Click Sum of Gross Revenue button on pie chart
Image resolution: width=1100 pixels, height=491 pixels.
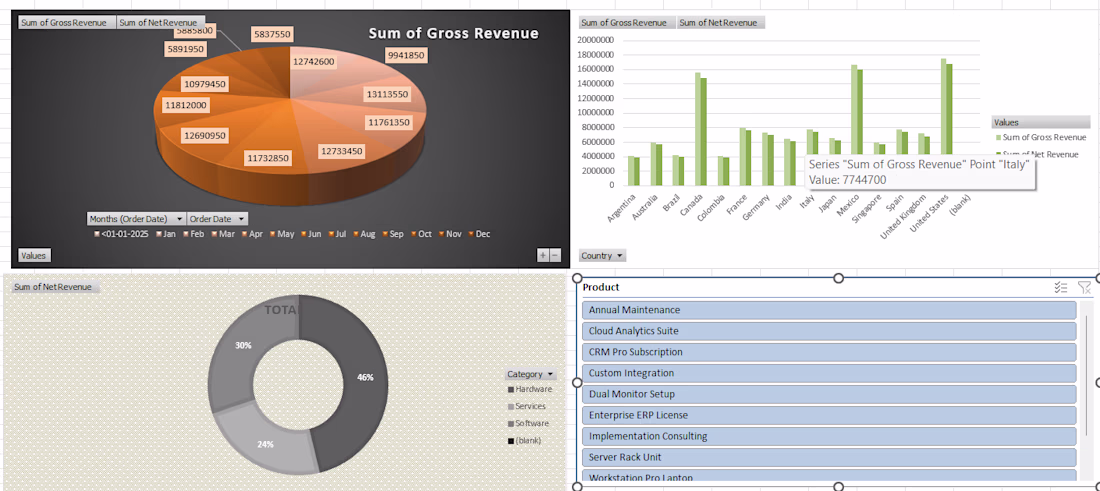coord(67,22)
